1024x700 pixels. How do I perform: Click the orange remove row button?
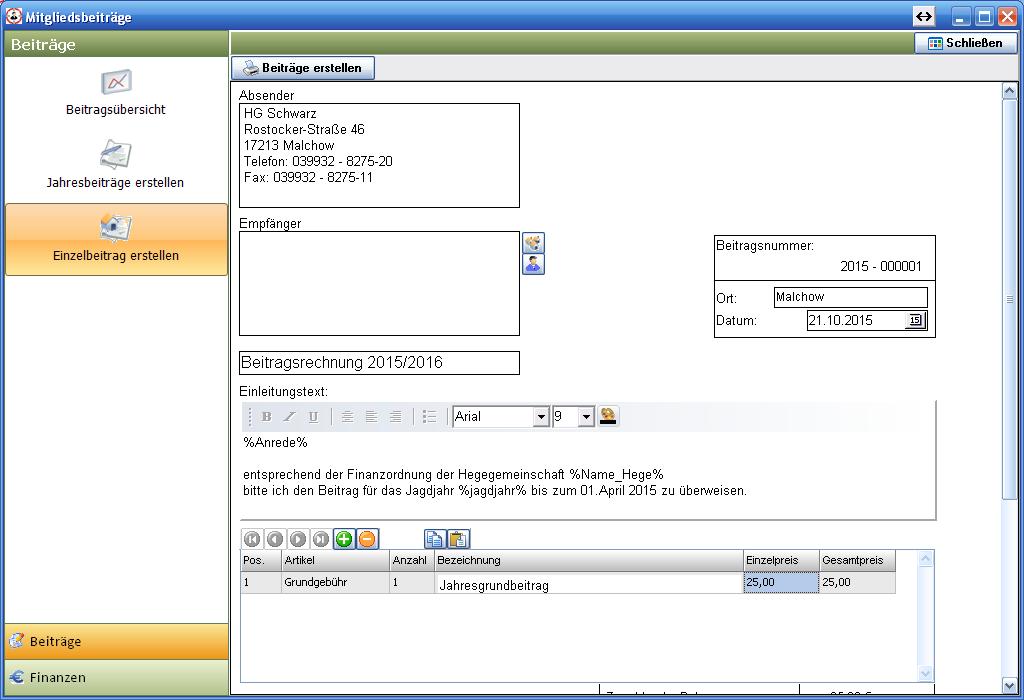[367, 539]
